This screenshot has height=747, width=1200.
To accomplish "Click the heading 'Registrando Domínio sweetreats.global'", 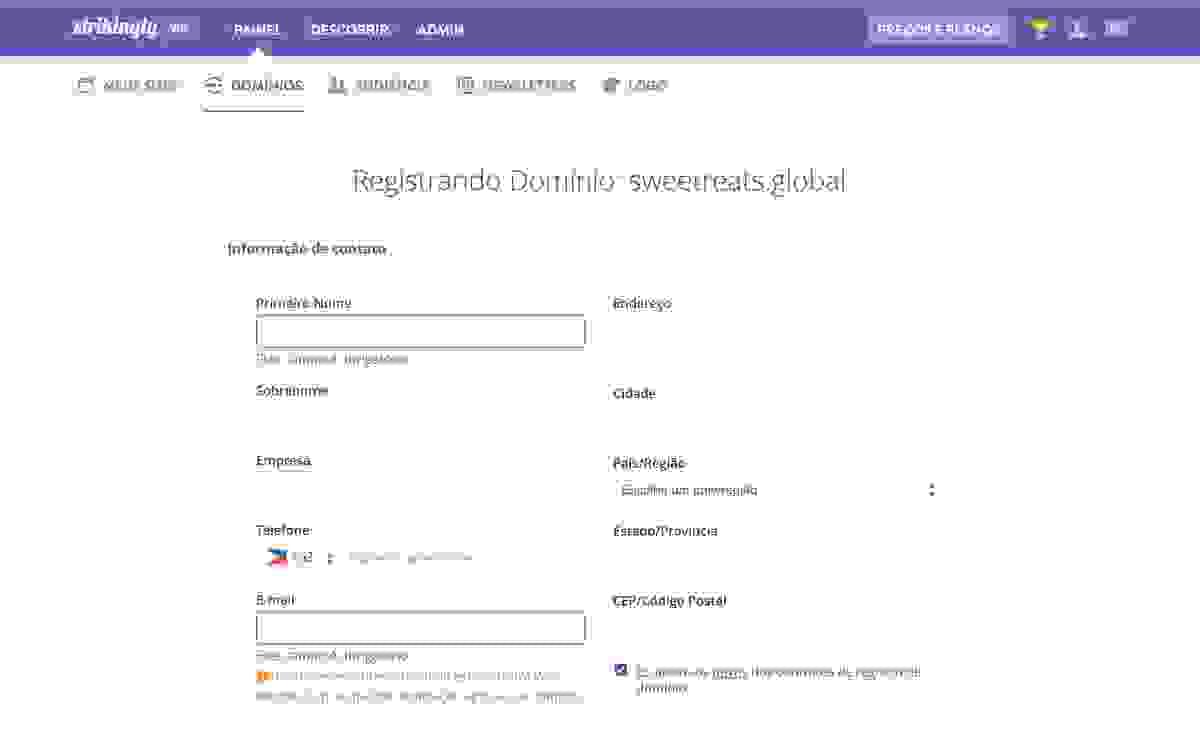I will point(599,181).
